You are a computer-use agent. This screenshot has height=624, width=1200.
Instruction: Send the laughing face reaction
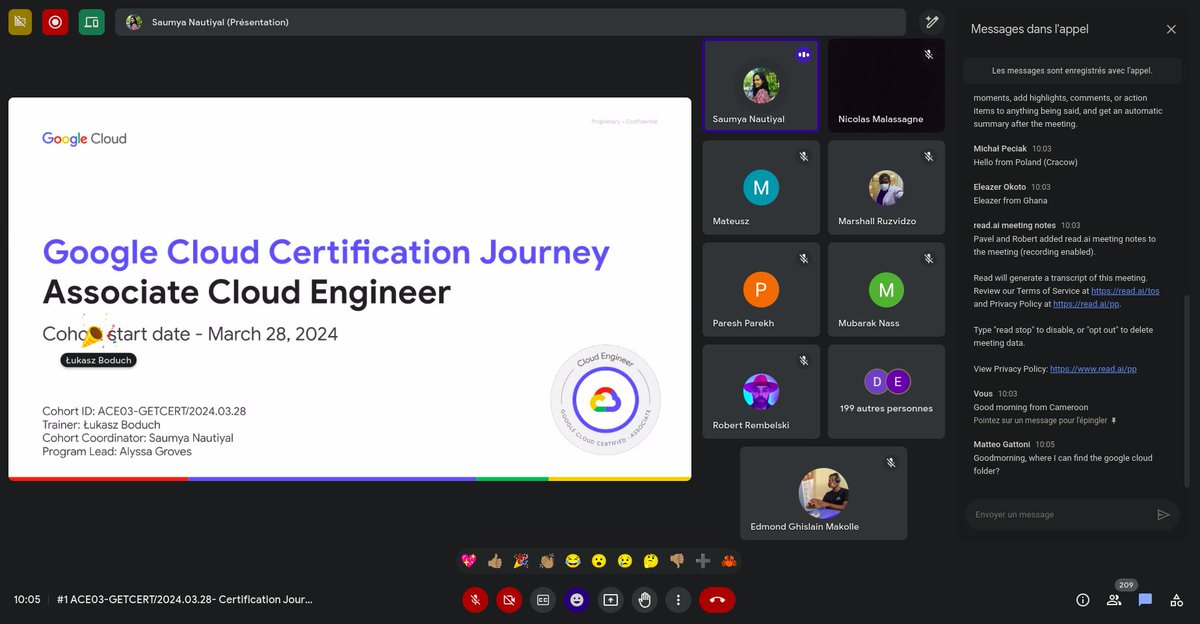point(573,561)
